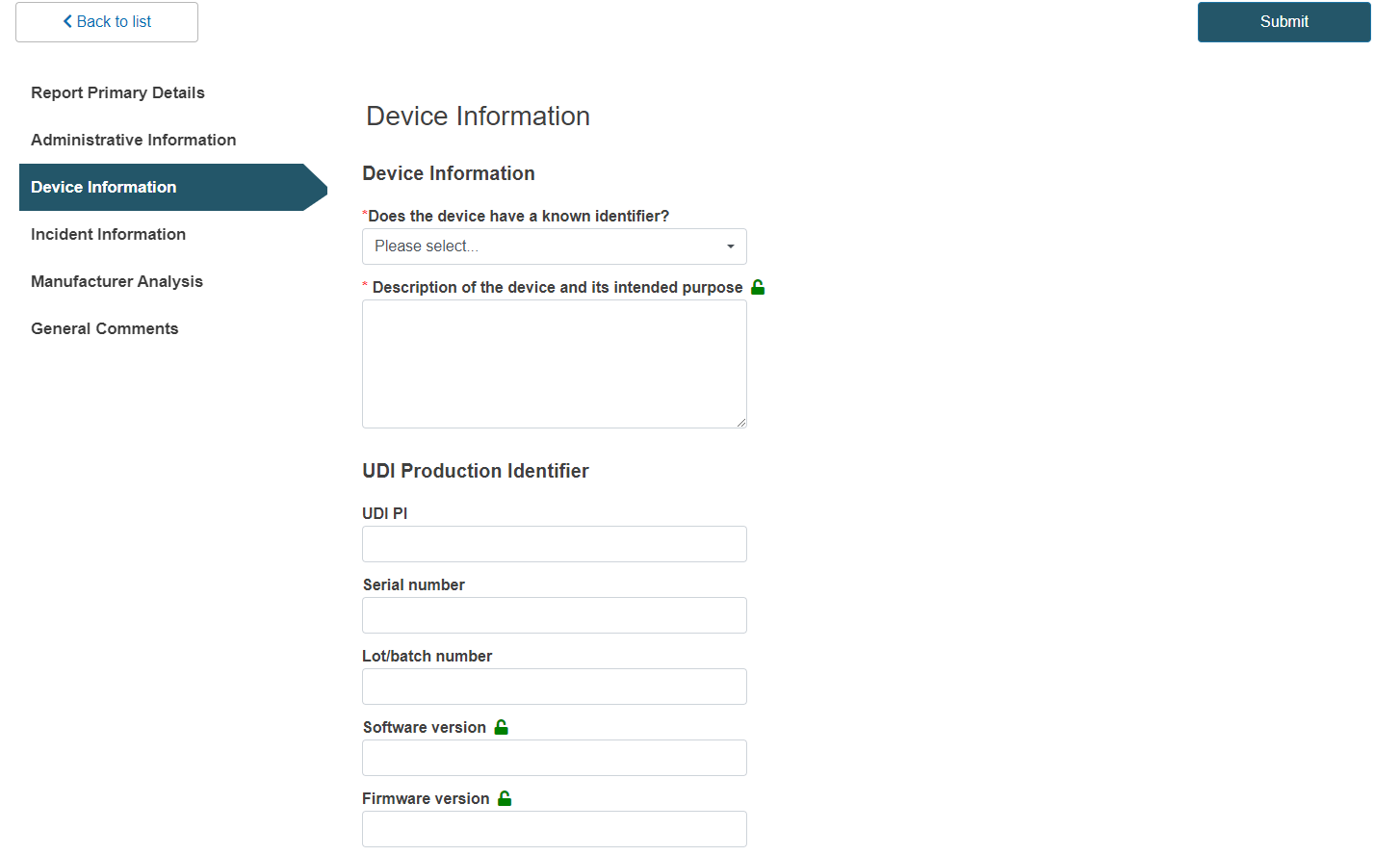Focus the device description text area
The image size is (1400, 856).
point(554,363)
